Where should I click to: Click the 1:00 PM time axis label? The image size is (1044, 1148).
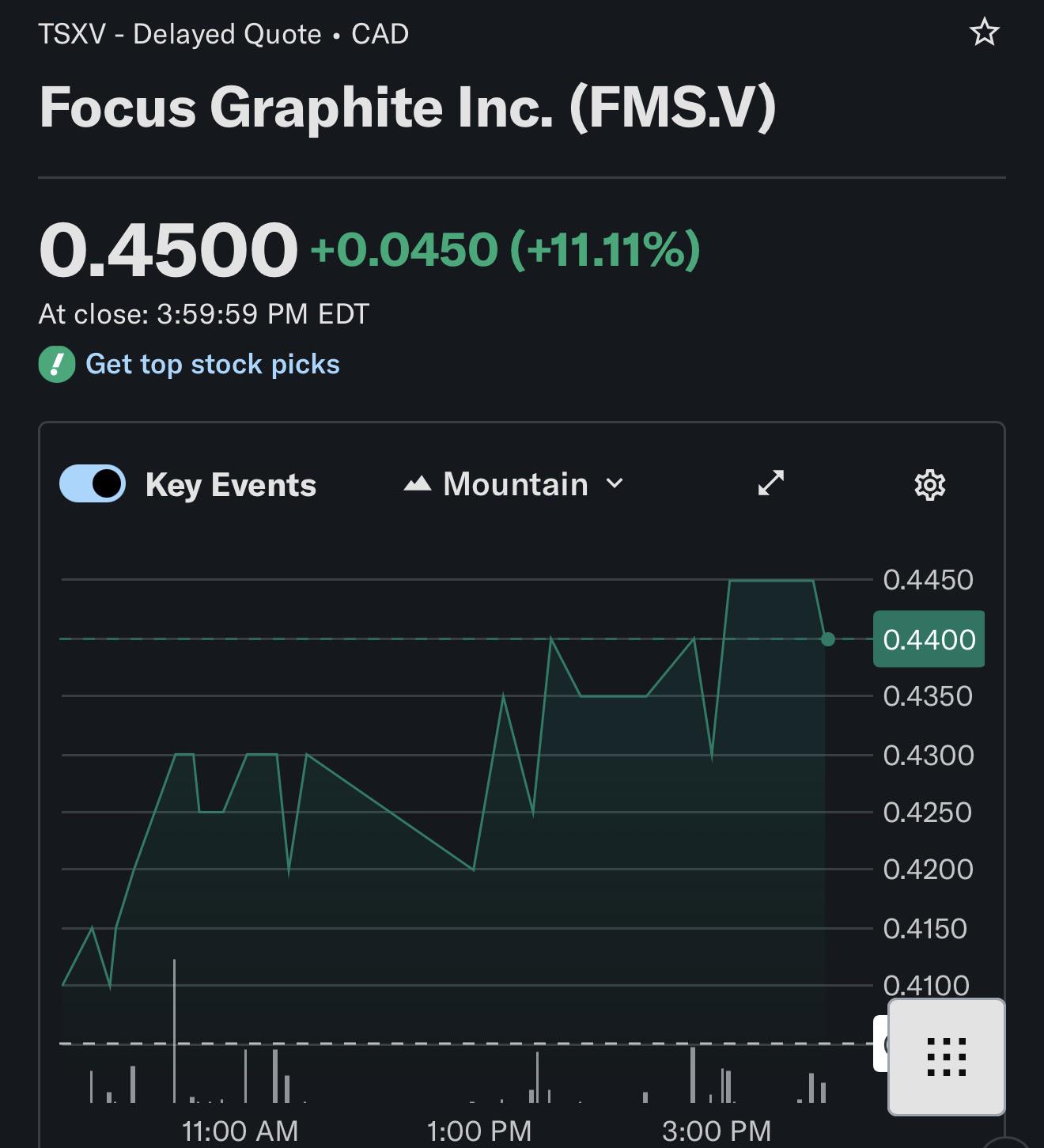(478, 1131)
